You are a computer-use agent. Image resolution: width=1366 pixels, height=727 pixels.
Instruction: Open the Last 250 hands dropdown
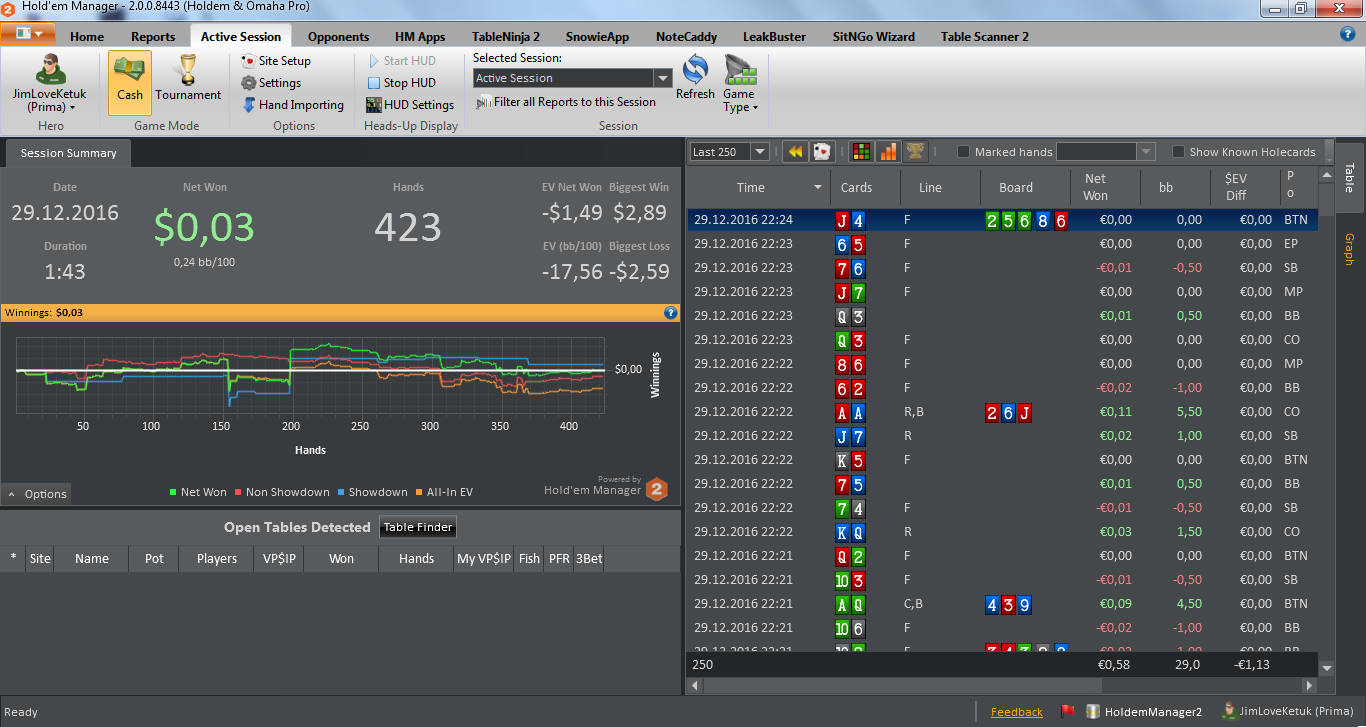point(759,152)
